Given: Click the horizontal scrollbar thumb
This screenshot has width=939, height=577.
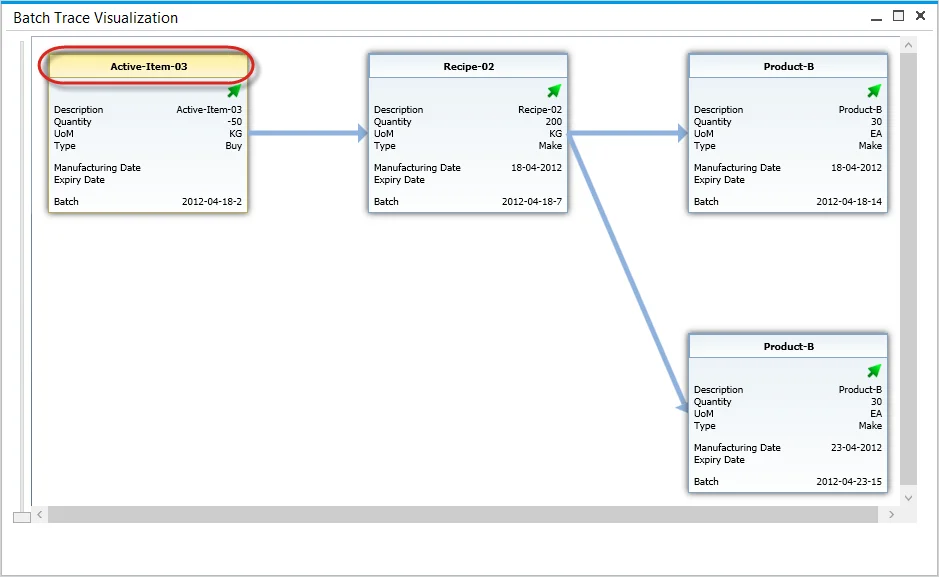Looking at the screenshot, I should [465, 514].
